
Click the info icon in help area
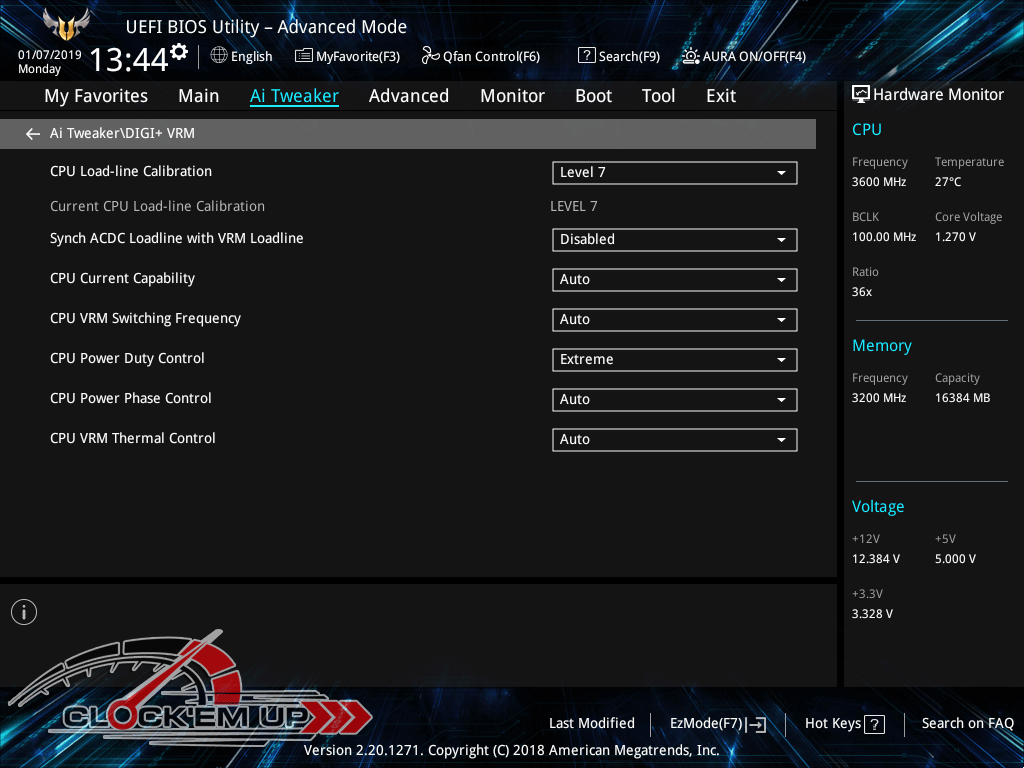coord(24,612)
